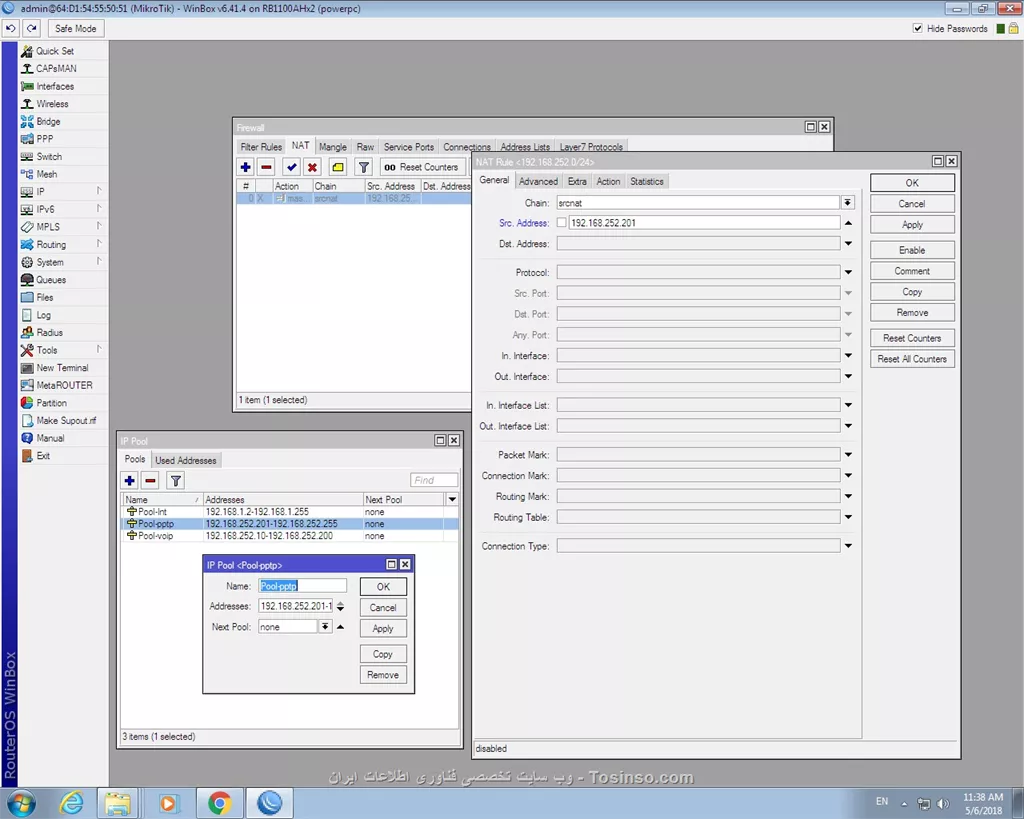1024x819 pixels.
Task: Click Copy in the IP Pool dialog
Action: pos(383,654)
